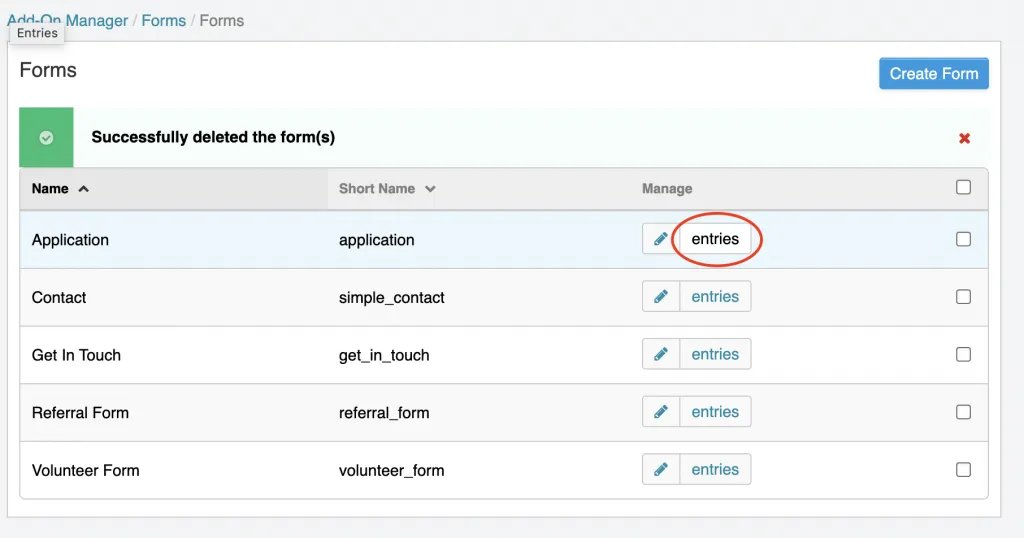1024x538 pixels.
Task: Click the 'Successfully deleted the form(s)' message
Action: pyautogui.click(x=213, y=137)
